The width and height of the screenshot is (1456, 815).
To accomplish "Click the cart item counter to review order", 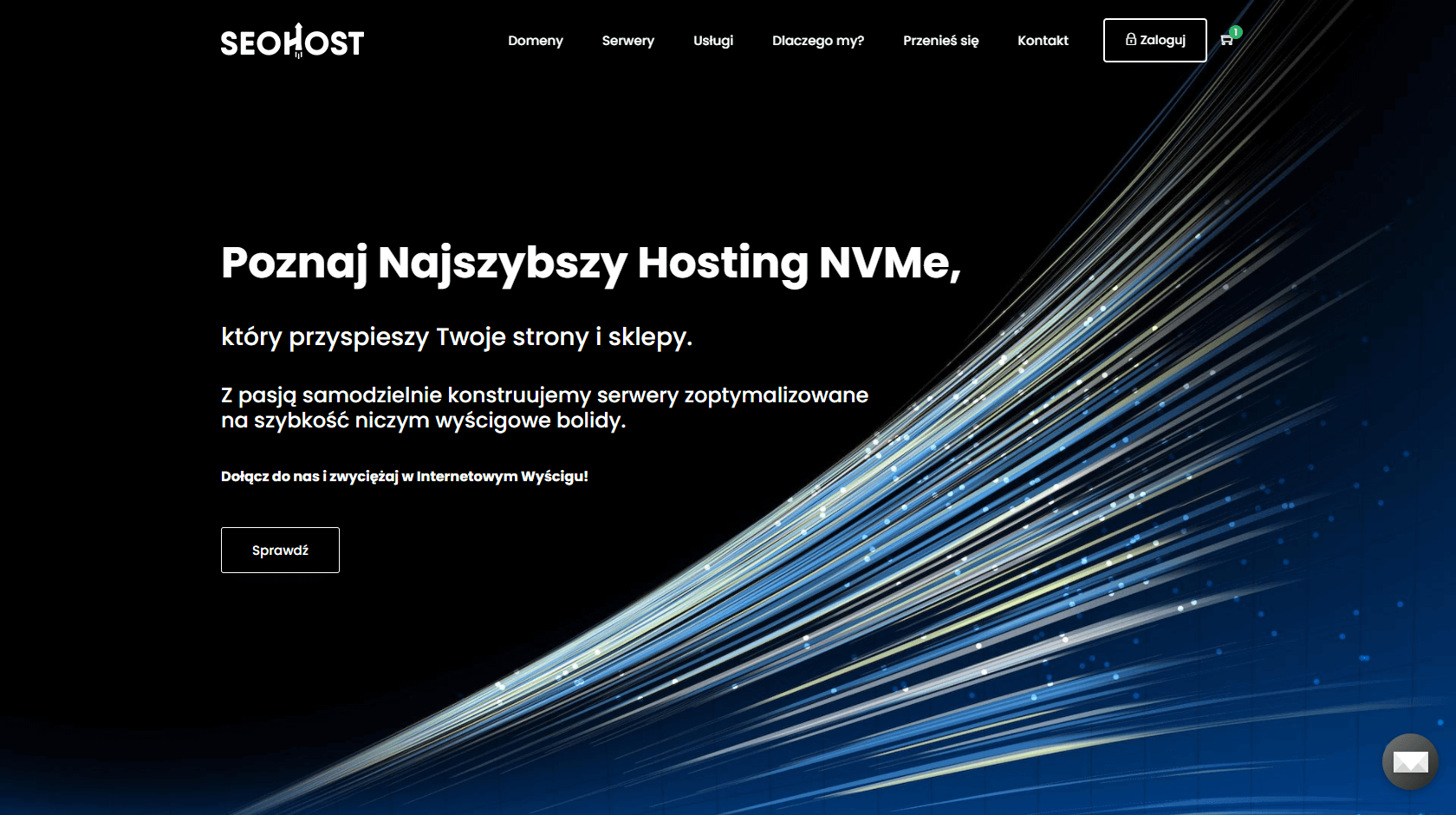I will click(1236, 33).
